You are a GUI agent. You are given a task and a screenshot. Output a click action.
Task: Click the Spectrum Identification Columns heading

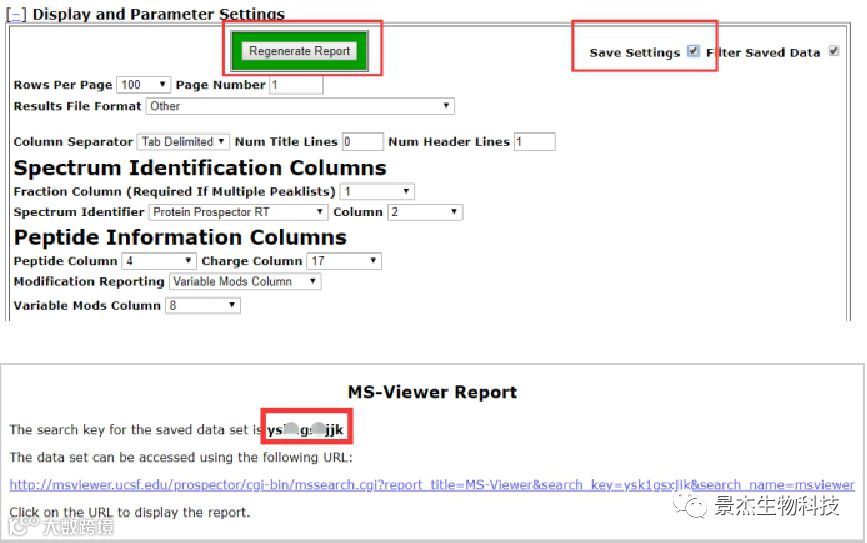click(x=200, y=168)
